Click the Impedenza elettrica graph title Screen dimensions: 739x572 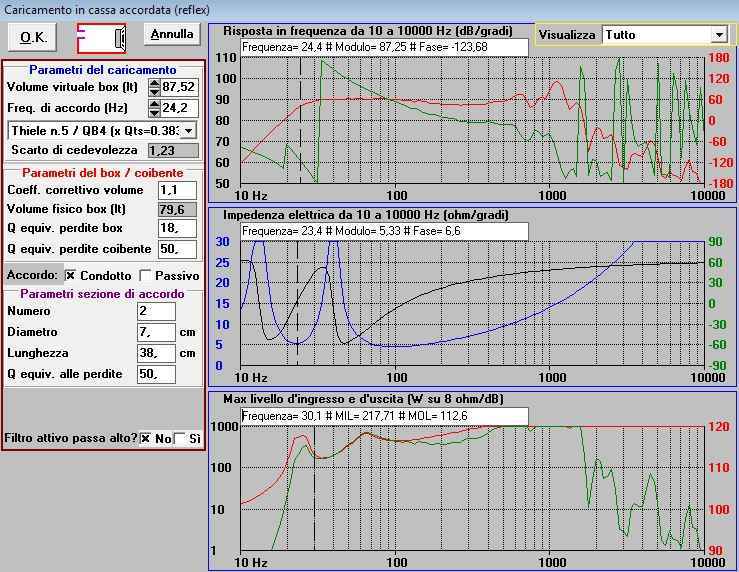coord(366,215)
